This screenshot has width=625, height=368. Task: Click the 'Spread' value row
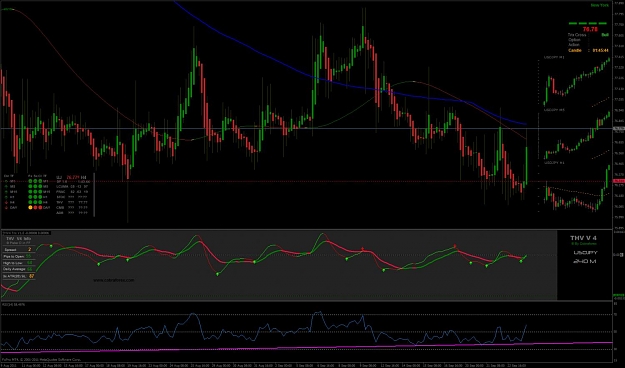pyautogui.click(x=18, y=250)
